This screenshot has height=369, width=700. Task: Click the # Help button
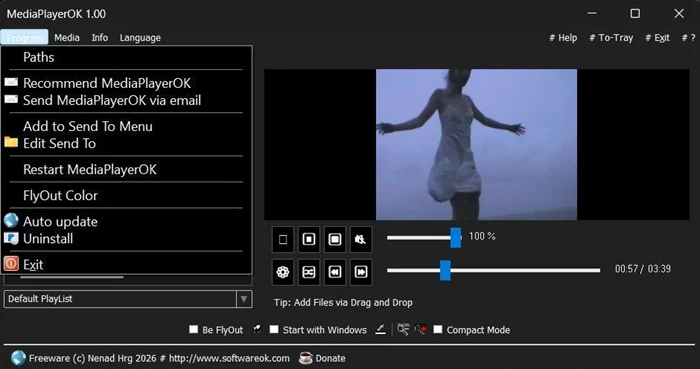[x=563, y=38]
